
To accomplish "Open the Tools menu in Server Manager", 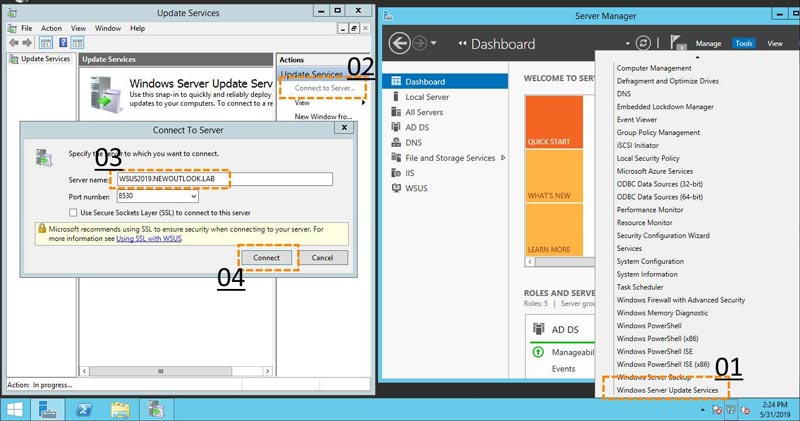I will [743, 43].
